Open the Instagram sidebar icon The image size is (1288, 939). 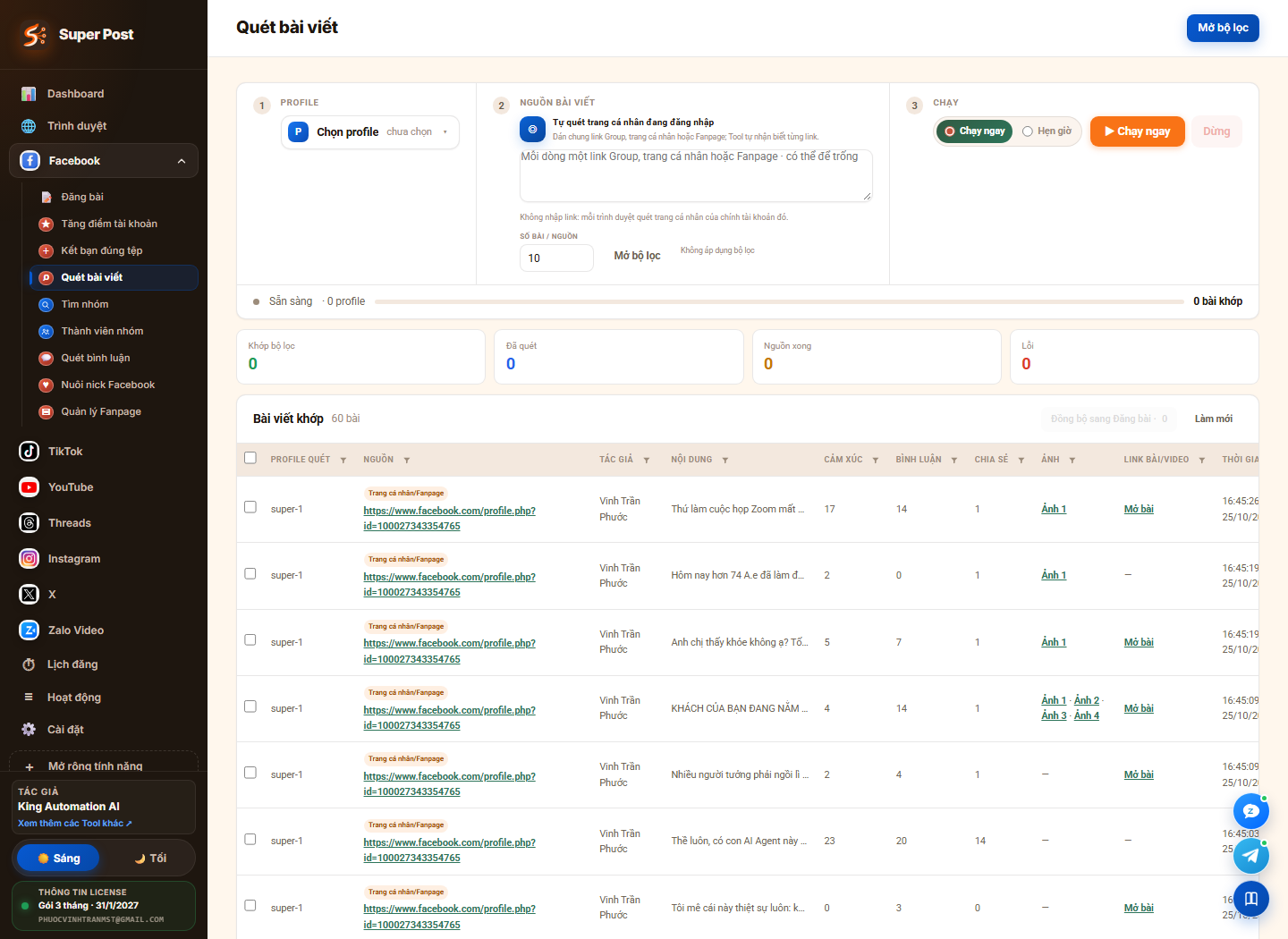[30, 559]
